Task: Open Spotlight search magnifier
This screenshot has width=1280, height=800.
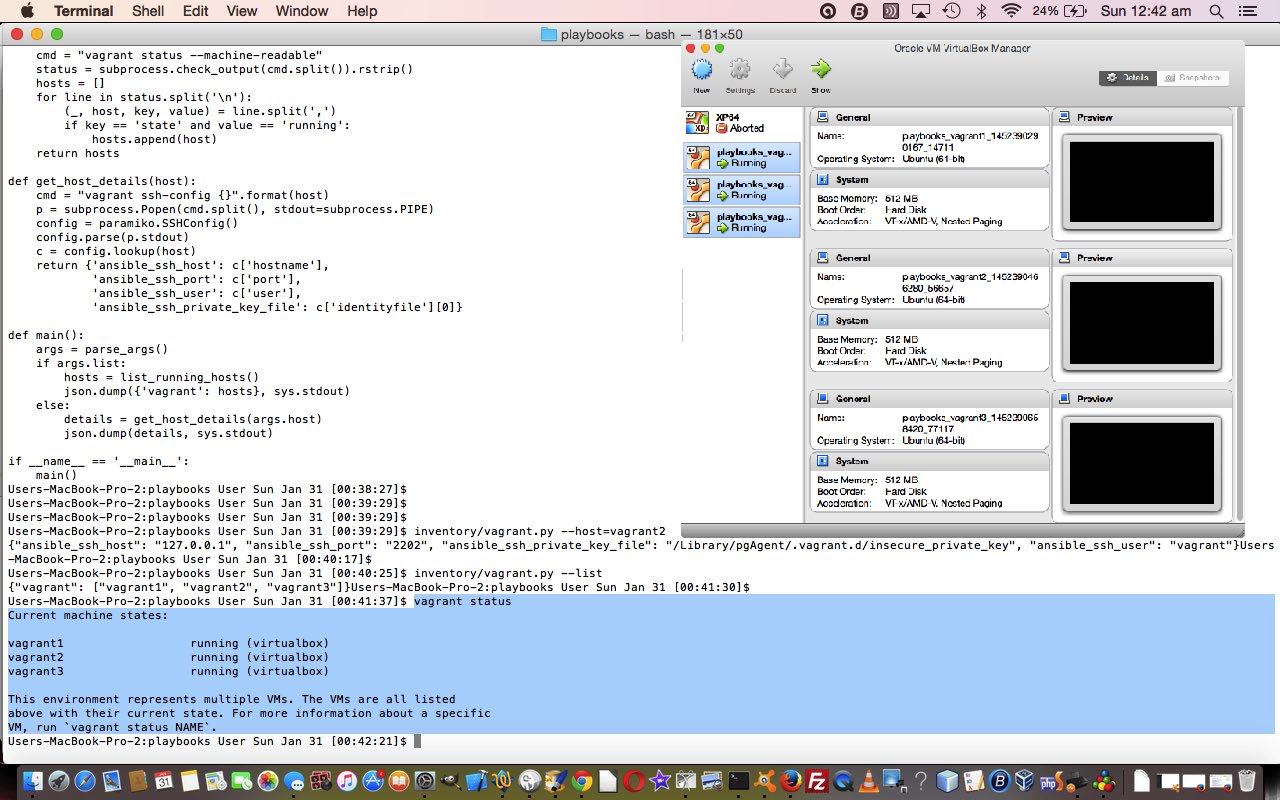Action: [x=1215, y=11]
